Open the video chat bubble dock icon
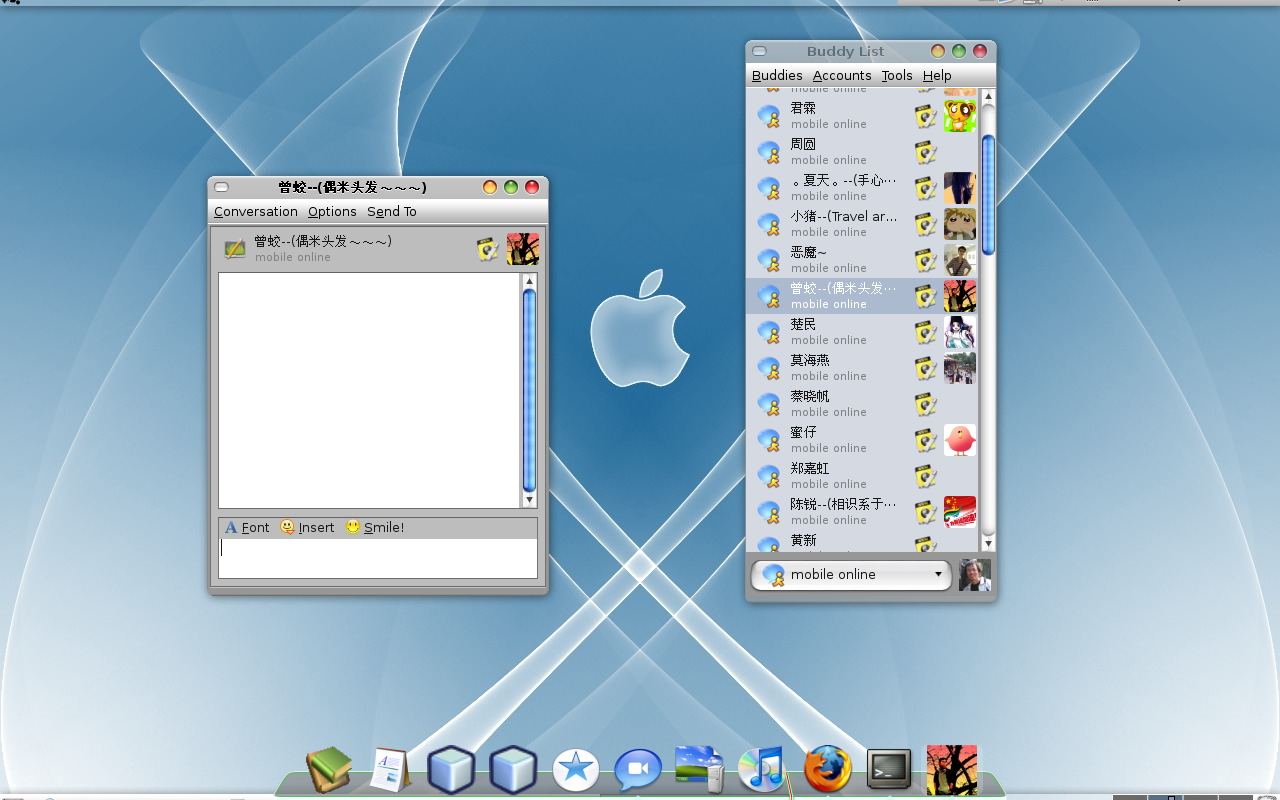The width and height of the screenshot is (1280, 800). click(x=638, y=770)
